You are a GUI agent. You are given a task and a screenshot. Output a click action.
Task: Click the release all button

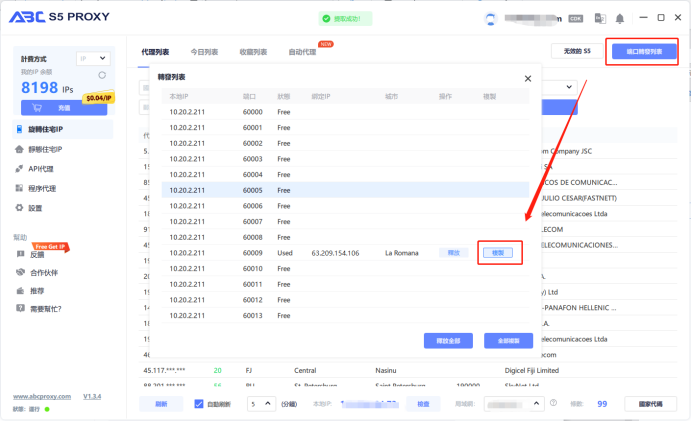tap(448, 341)
